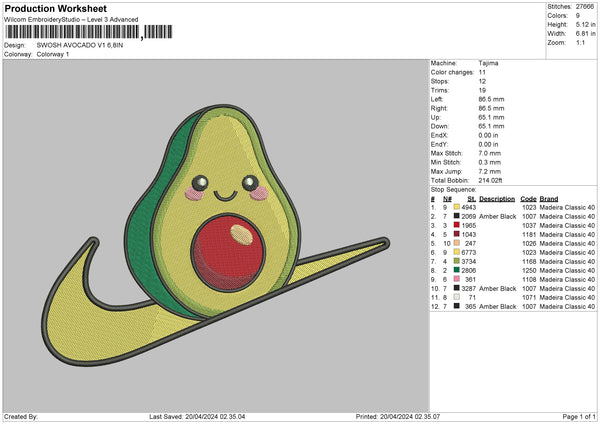Select the black swatch beside stitch count 365
600x424 pixels.
[x=457, y=306]
